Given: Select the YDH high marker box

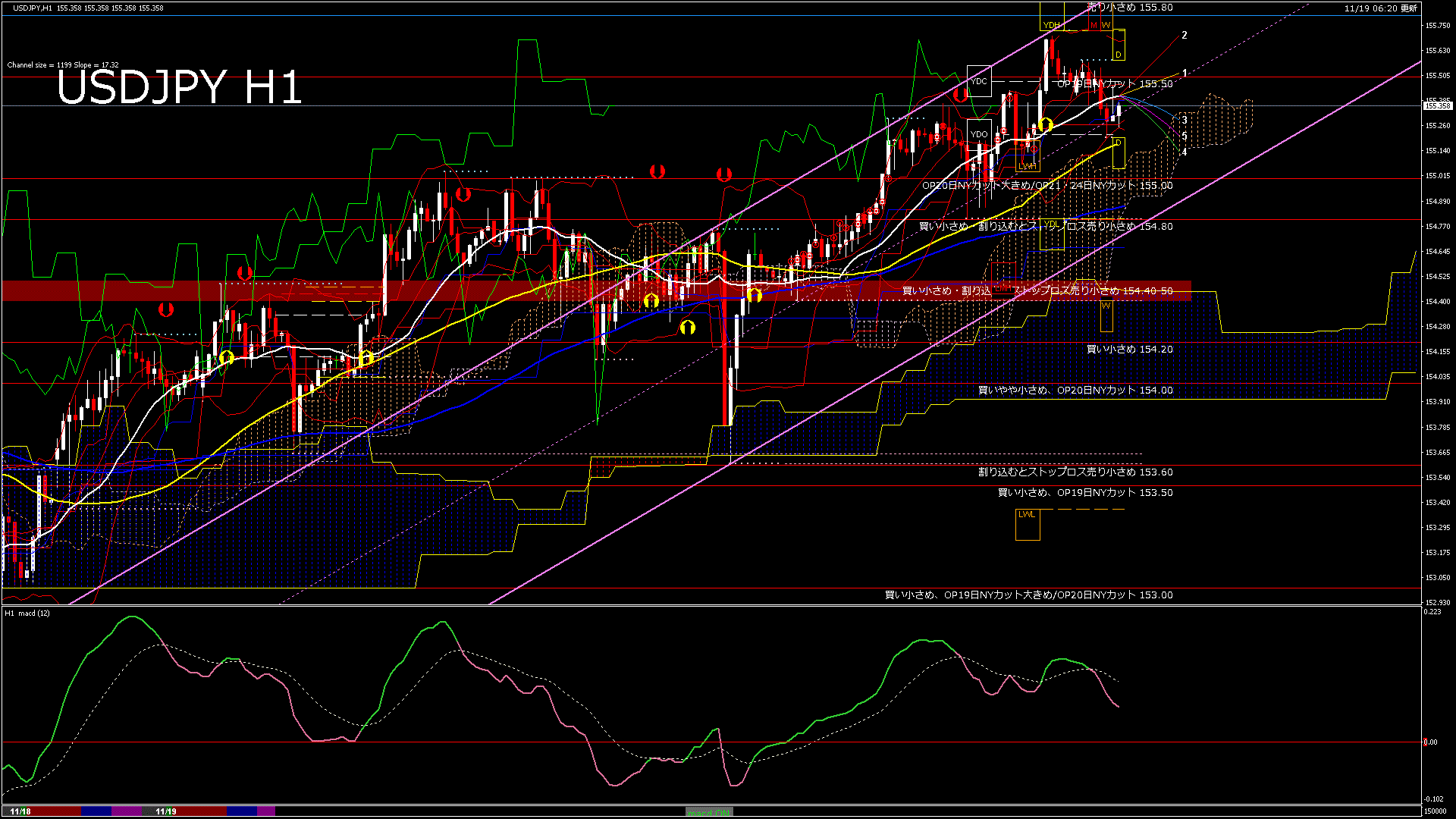Looking at the screenshot, I should point(1052,25).
